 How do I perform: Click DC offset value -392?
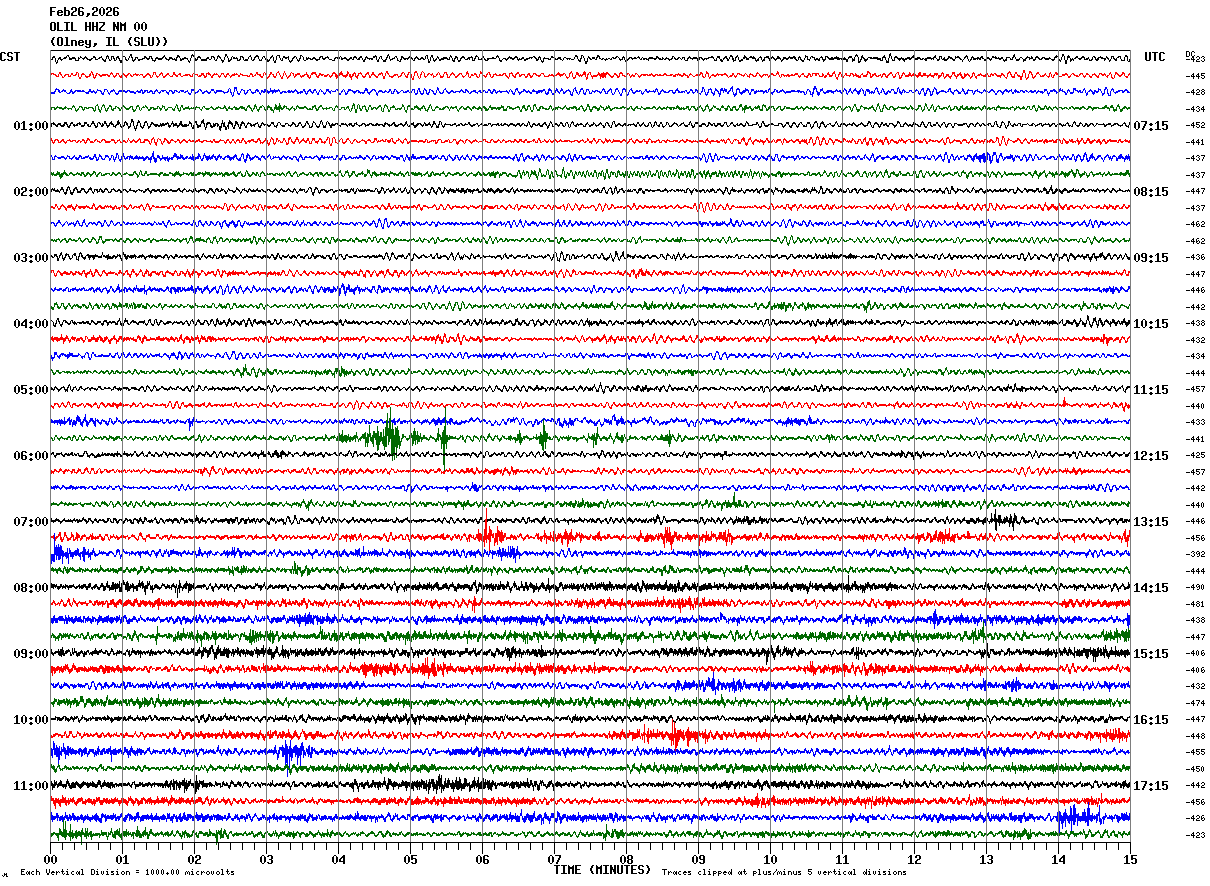pos(1195,554)
